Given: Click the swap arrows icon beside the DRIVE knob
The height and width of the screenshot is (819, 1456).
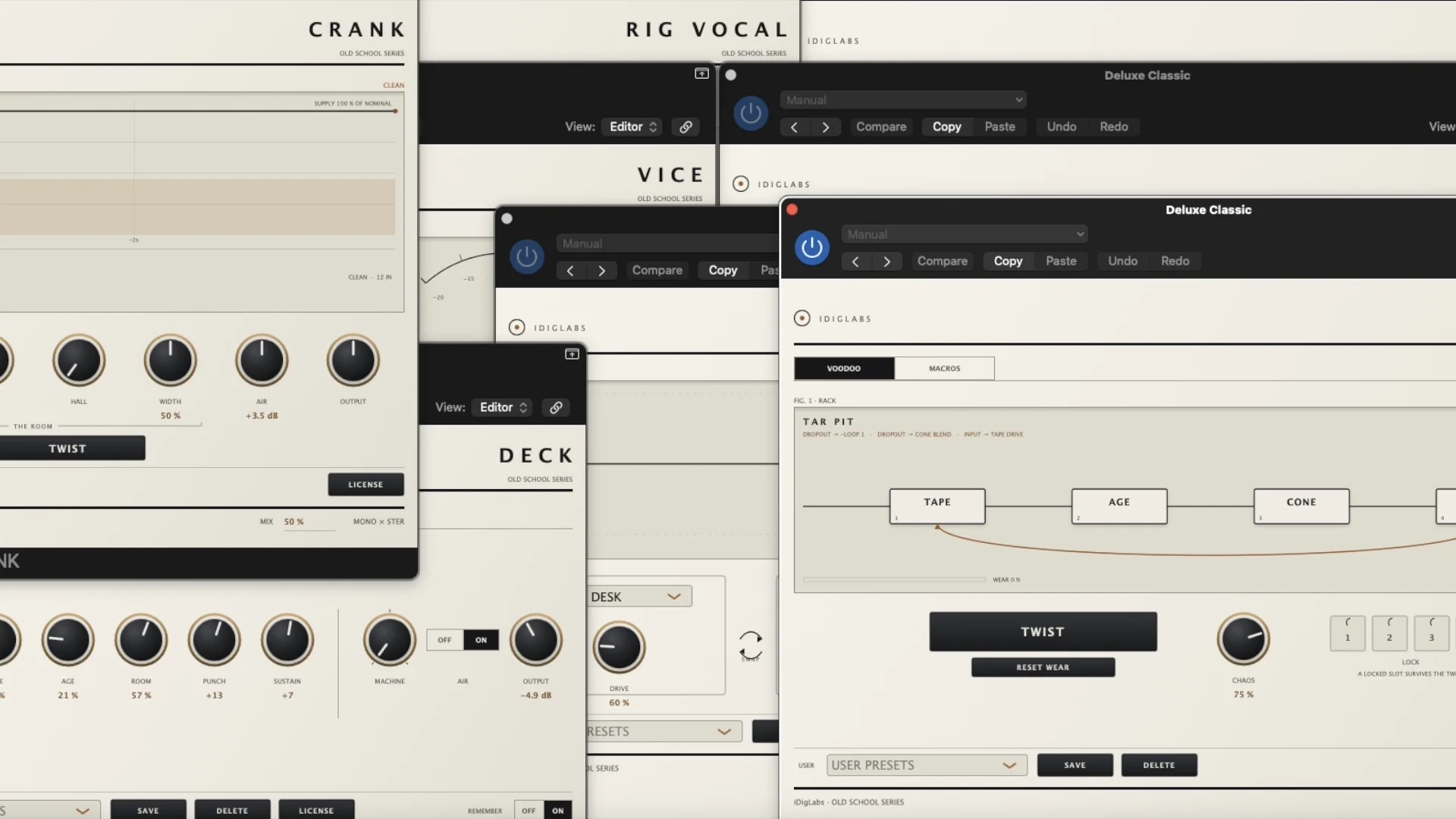Looking at the screenshot, I should (x=750, y=645).
